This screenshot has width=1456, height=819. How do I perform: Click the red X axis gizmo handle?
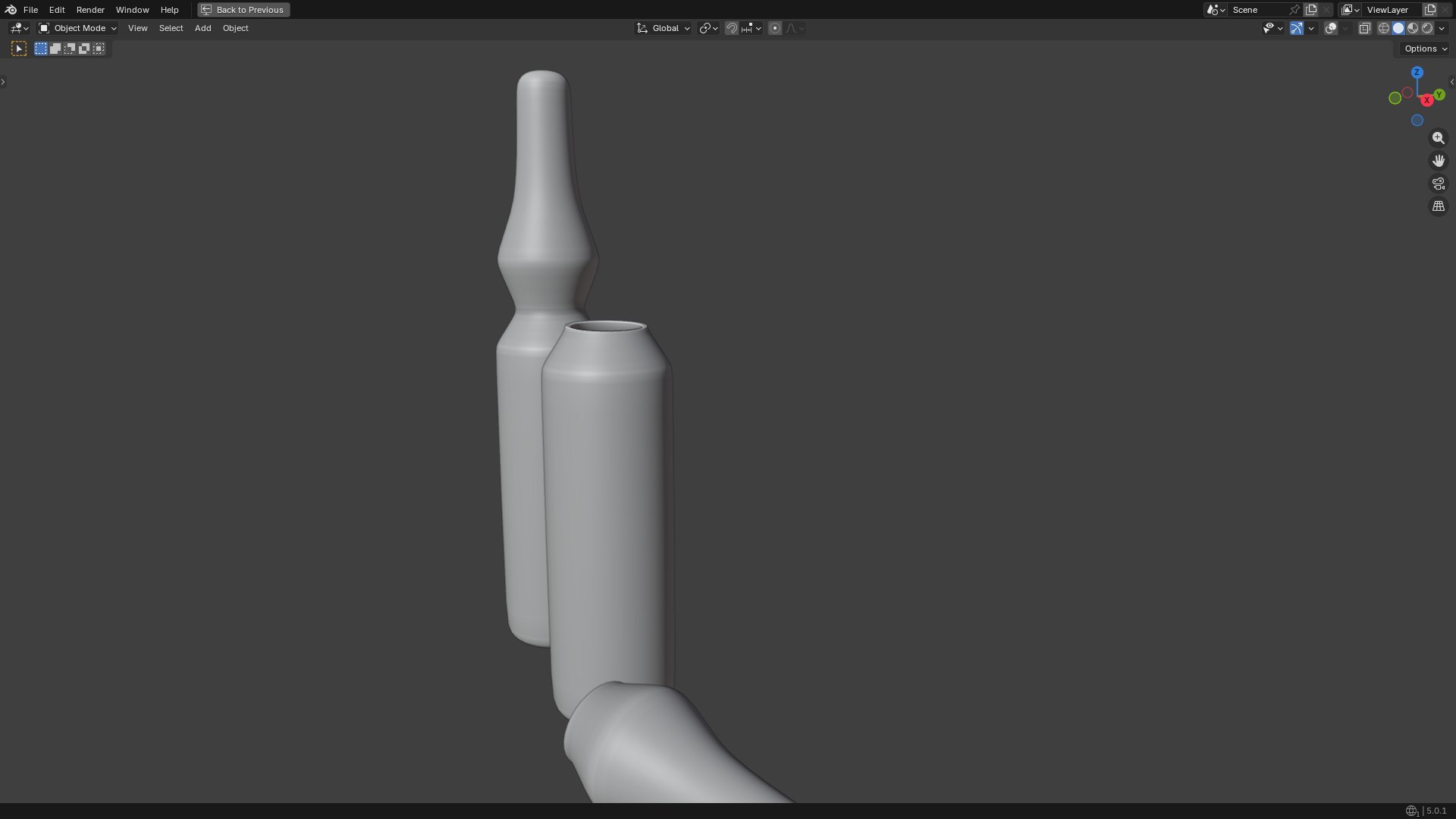click(x=1426, y=100)
